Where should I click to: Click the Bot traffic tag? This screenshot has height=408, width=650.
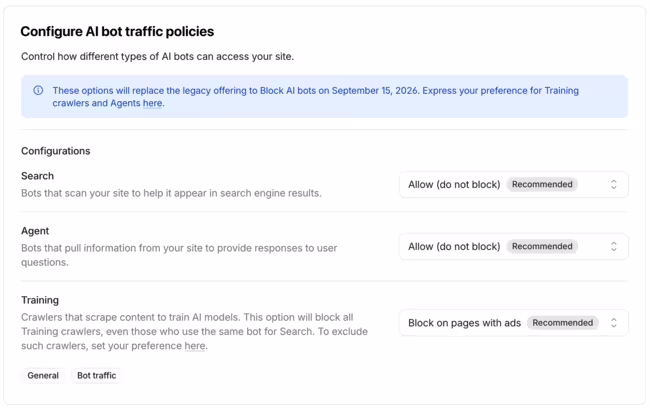click(97, 376)
